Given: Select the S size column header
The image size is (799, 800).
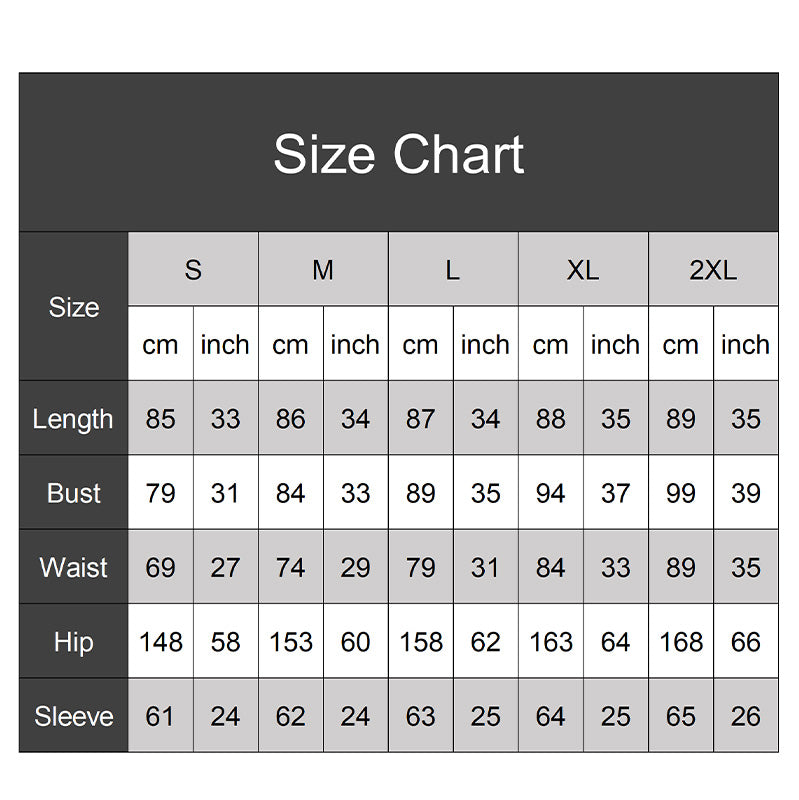Looking at the screenshot, I should pyautogui.click(x=193, y=269).
